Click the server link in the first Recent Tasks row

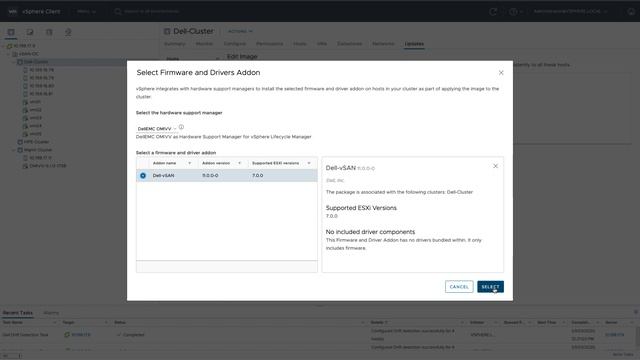pos(614,335)
